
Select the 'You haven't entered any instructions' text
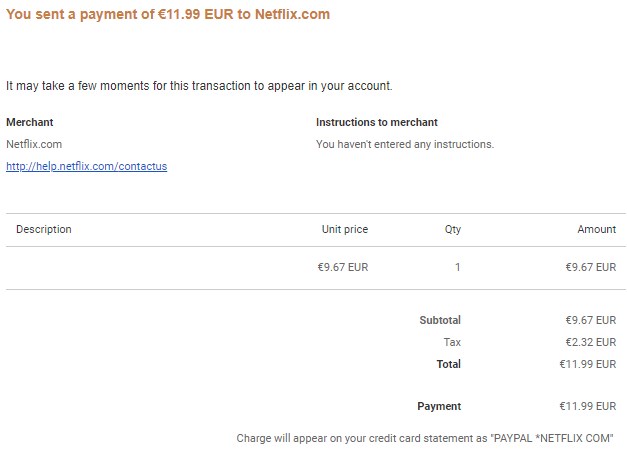(x=405, y=144)
